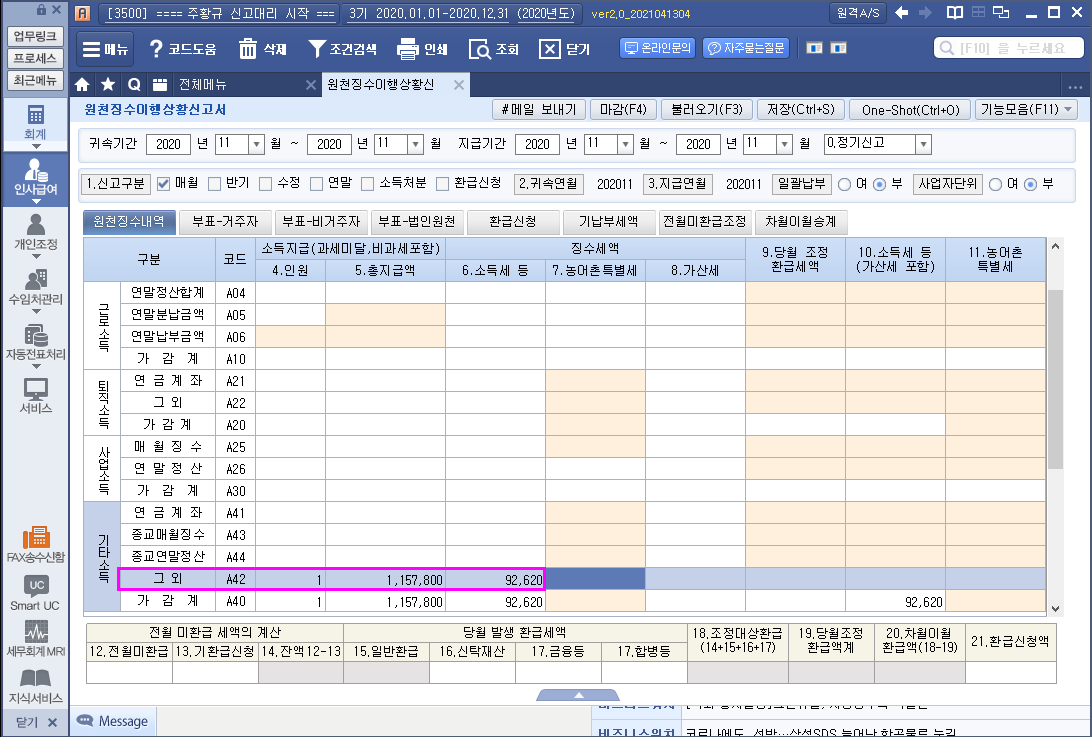1092x737 pixels.
Task: Tick the 환급신청 checkbox
Action: (442, 184)
